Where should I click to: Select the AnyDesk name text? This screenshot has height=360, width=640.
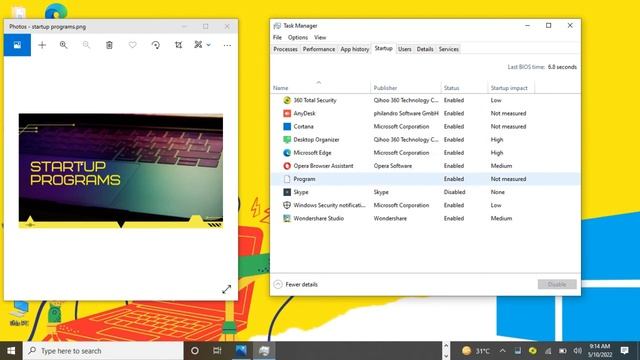304,113
